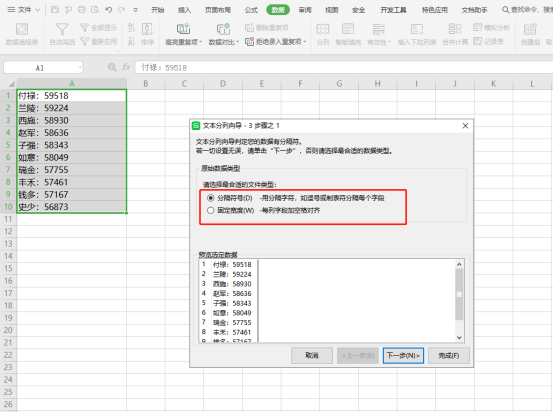Click the 排序 sort icon
This screenshot has height=412, width=554.
[x=147, y=29]
